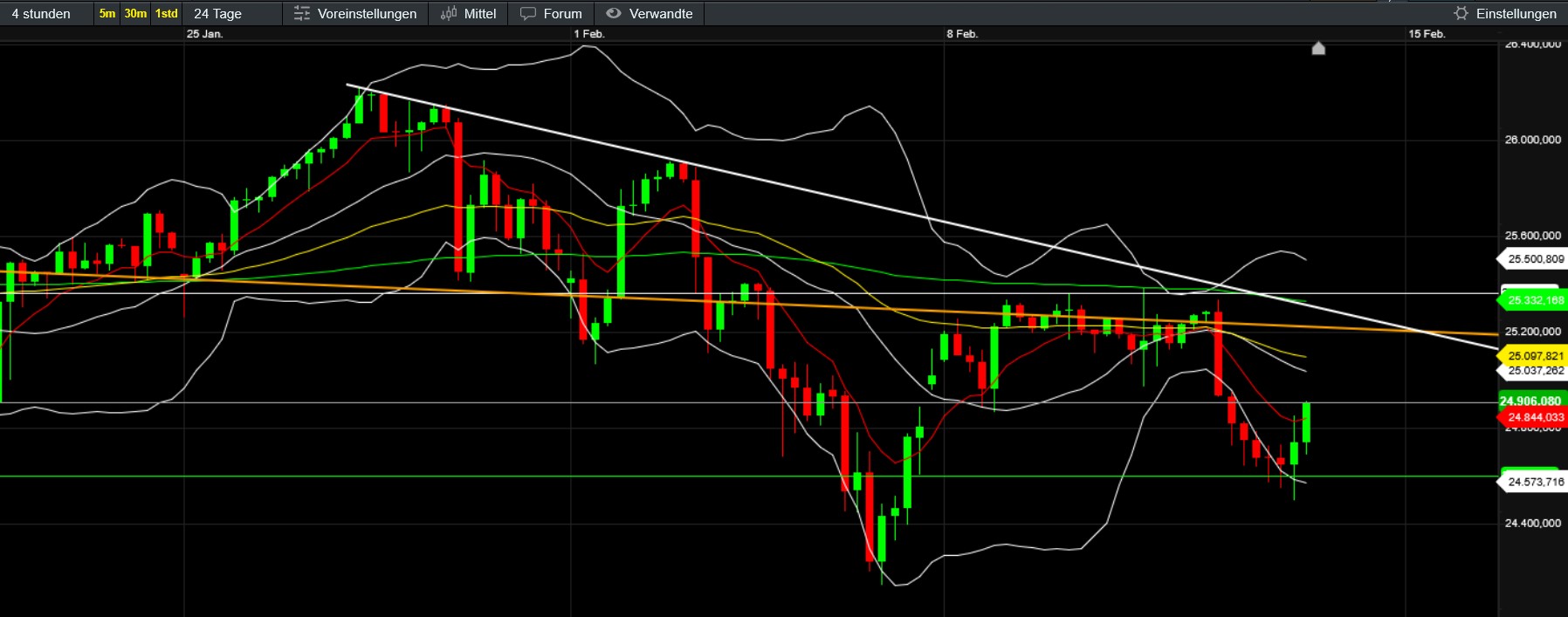
Task: Select the 24.573,716 support level label
Action: [x=1534, y=482]
